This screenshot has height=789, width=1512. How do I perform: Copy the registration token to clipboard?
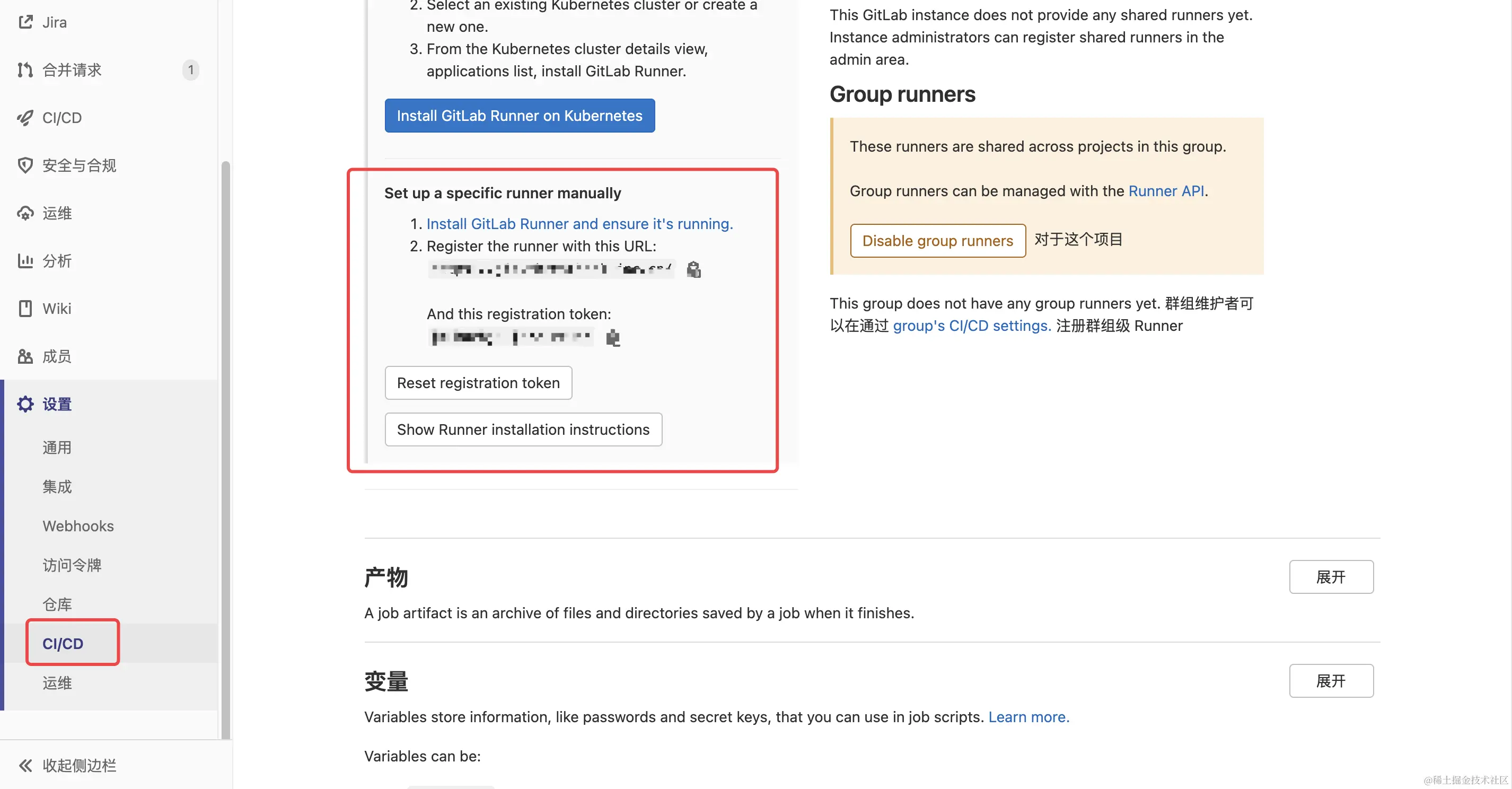613,338
